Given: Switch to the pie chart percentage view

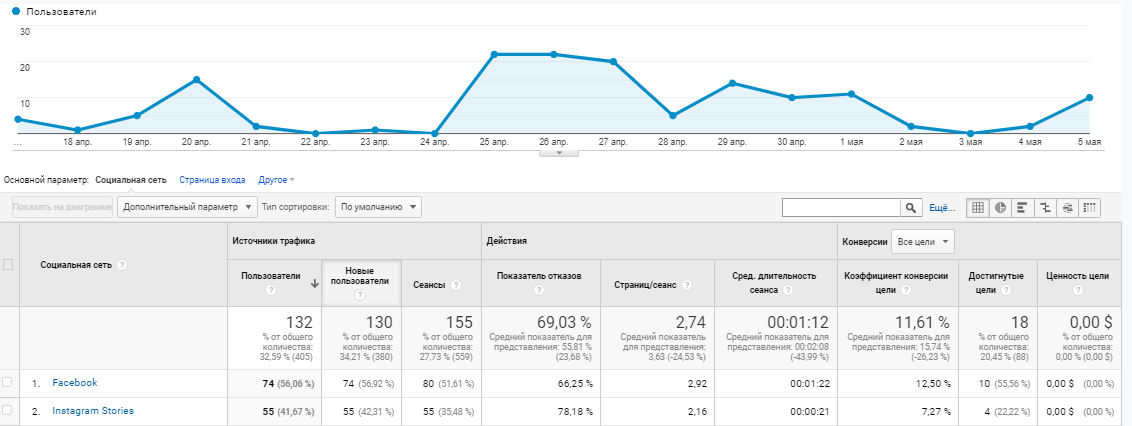Looking at the screenshot, I should (1001, 207).
